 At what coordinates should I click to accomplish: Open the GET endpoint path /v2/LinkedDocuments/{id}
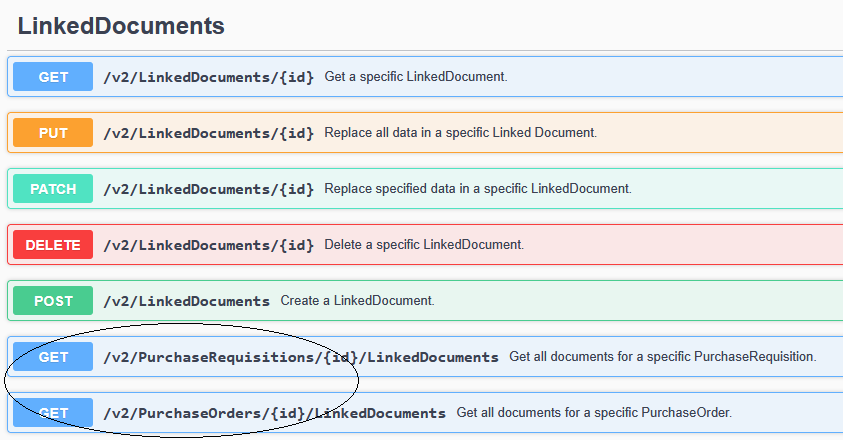pos(208,77)
